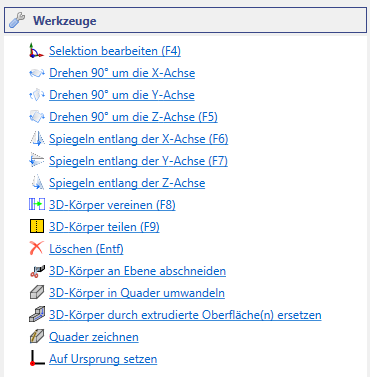Image resolution: width=370 pixels, height=377 pixels.
Task: Click the mirror Y-Achse icon
Action: 36,161
